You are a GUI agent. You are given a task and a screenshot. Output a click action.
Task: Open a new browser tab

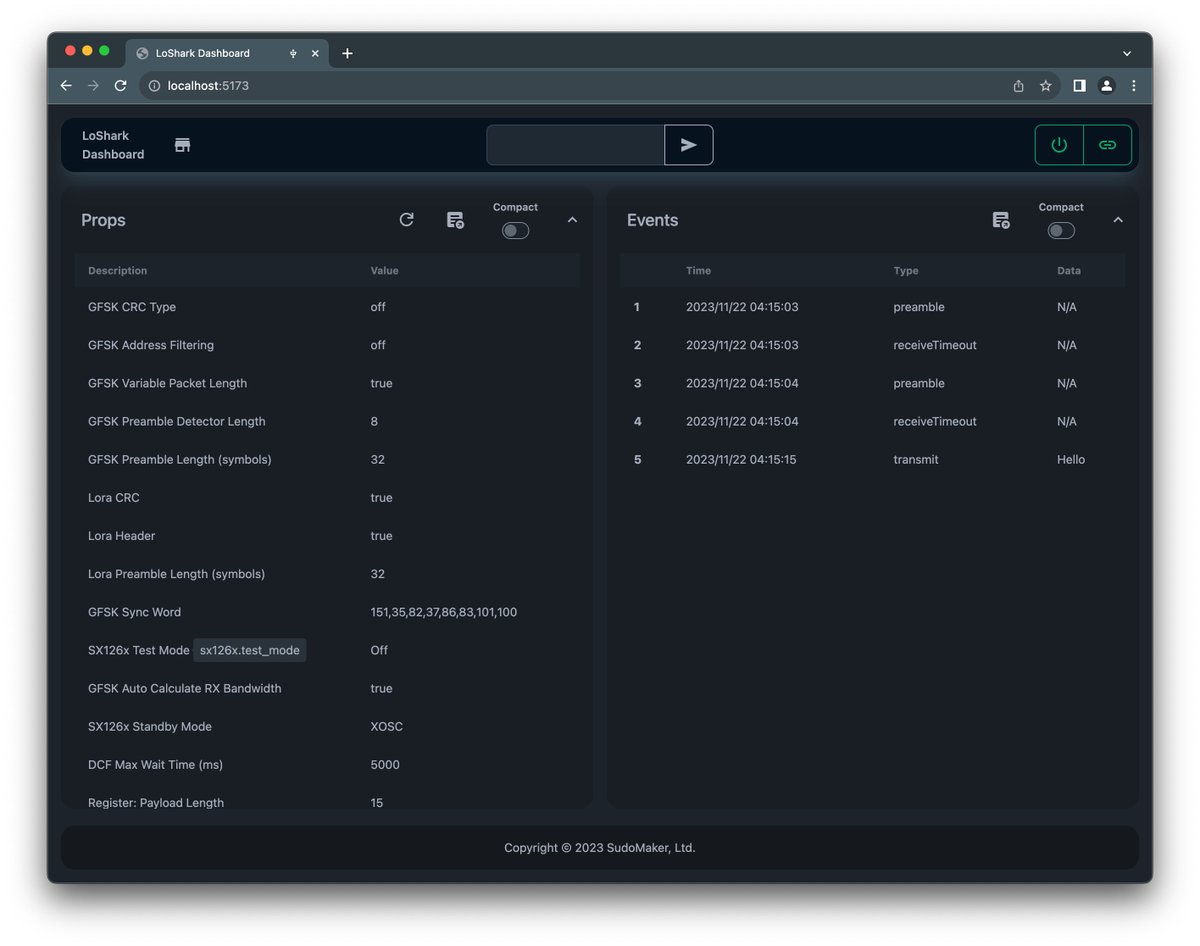tap(347, 53)
